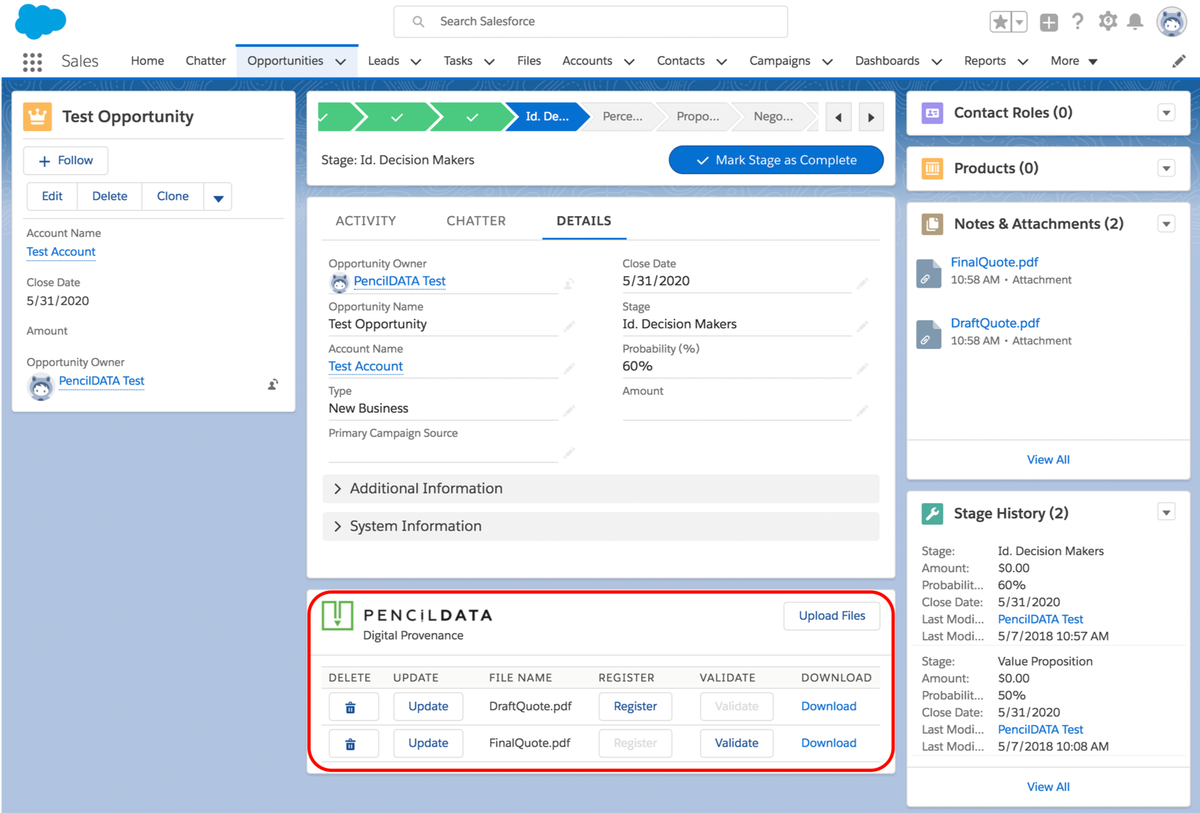Click the Delete opportunity button
Screen dimensions: 1200x813
click(110, 196)
